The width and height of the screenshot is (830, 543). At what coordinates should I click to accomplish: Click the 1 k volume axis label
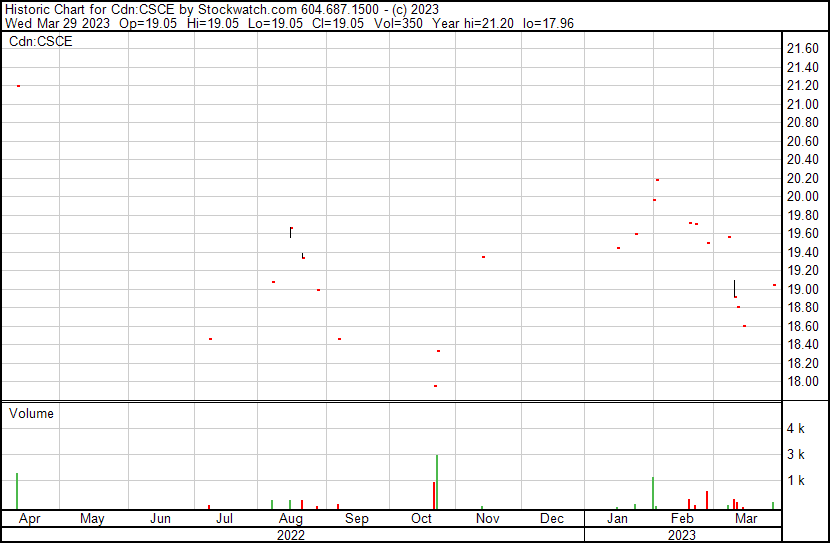coord(796,481)
